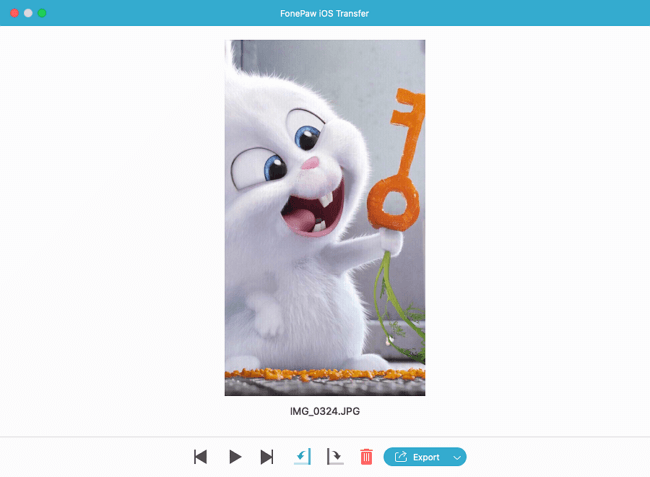The height and width of the screenshot is (477, 650).
Task: Select the IMG_0324.JPG file name
Action: point(325,412)
